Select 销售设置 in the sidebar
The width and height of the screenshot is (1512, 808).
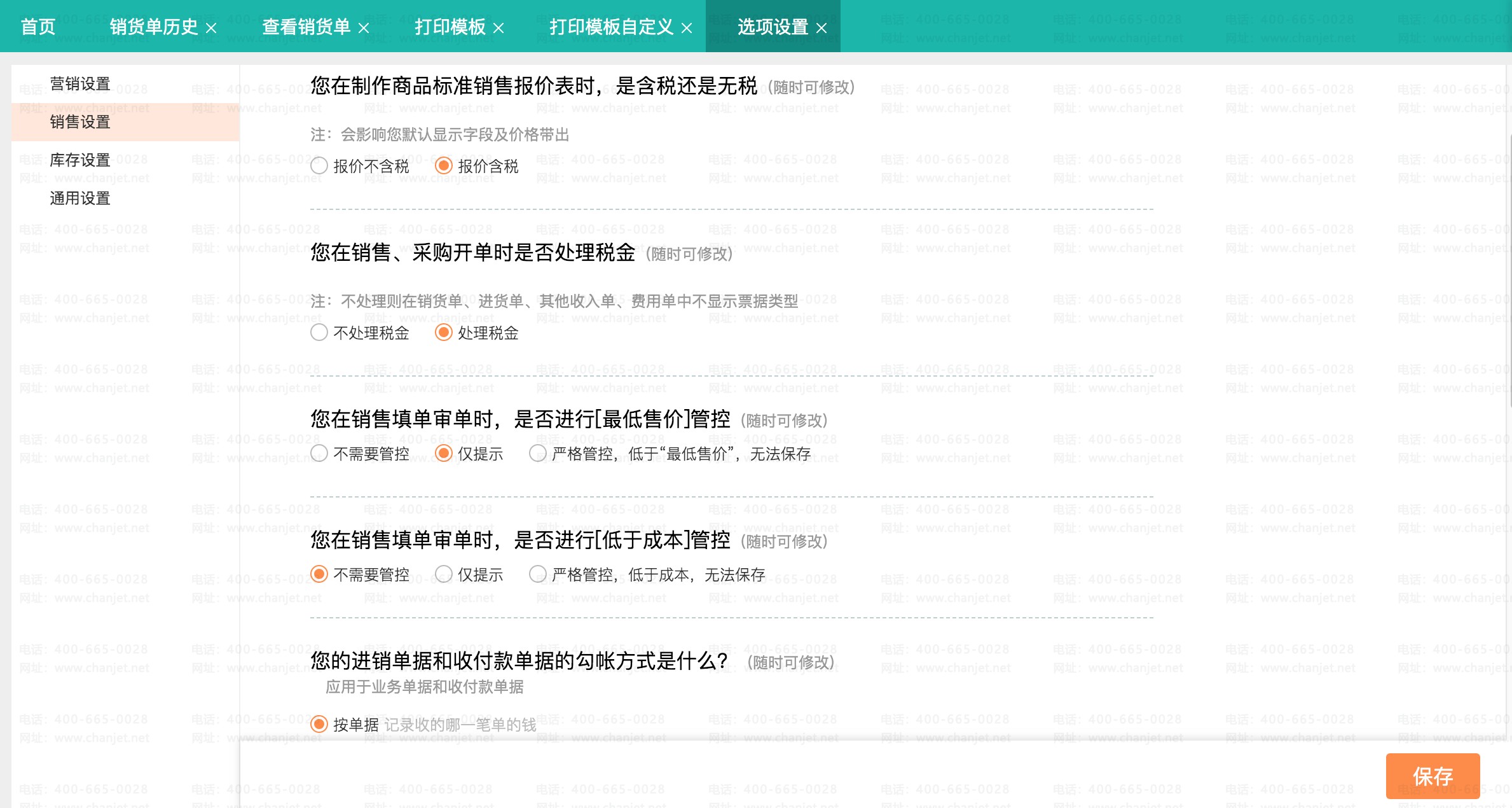[125, 122]
